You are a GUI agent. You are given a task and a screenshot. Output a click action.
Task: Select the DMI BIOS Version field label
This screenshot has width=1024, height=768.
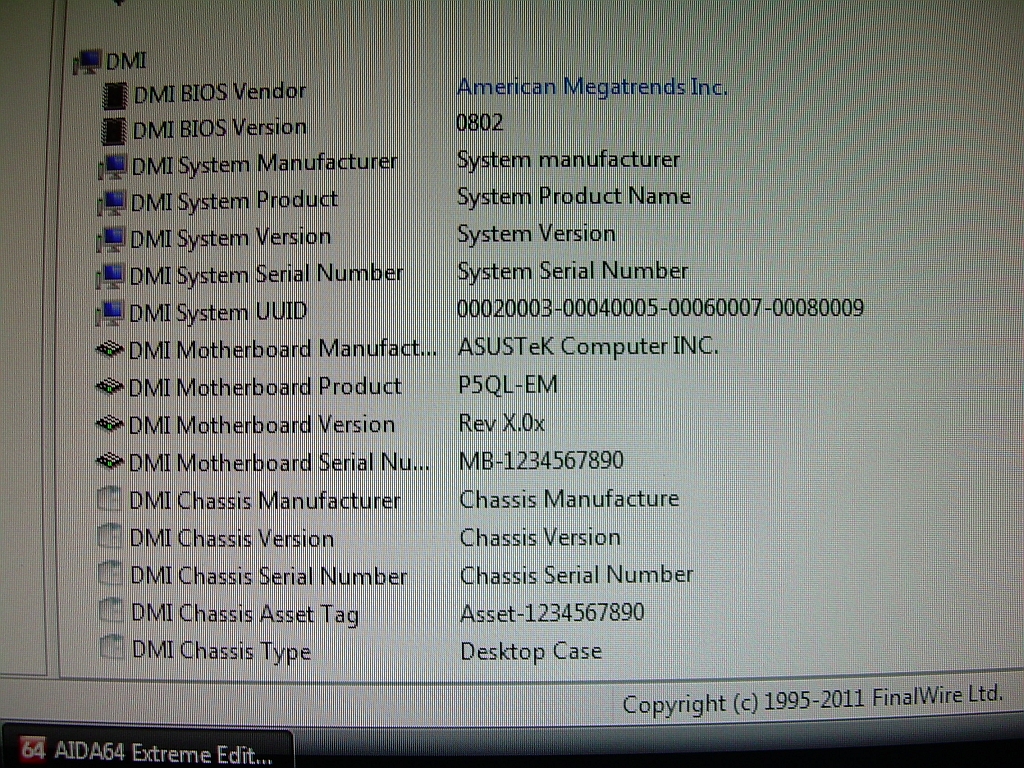pos(219,129)
